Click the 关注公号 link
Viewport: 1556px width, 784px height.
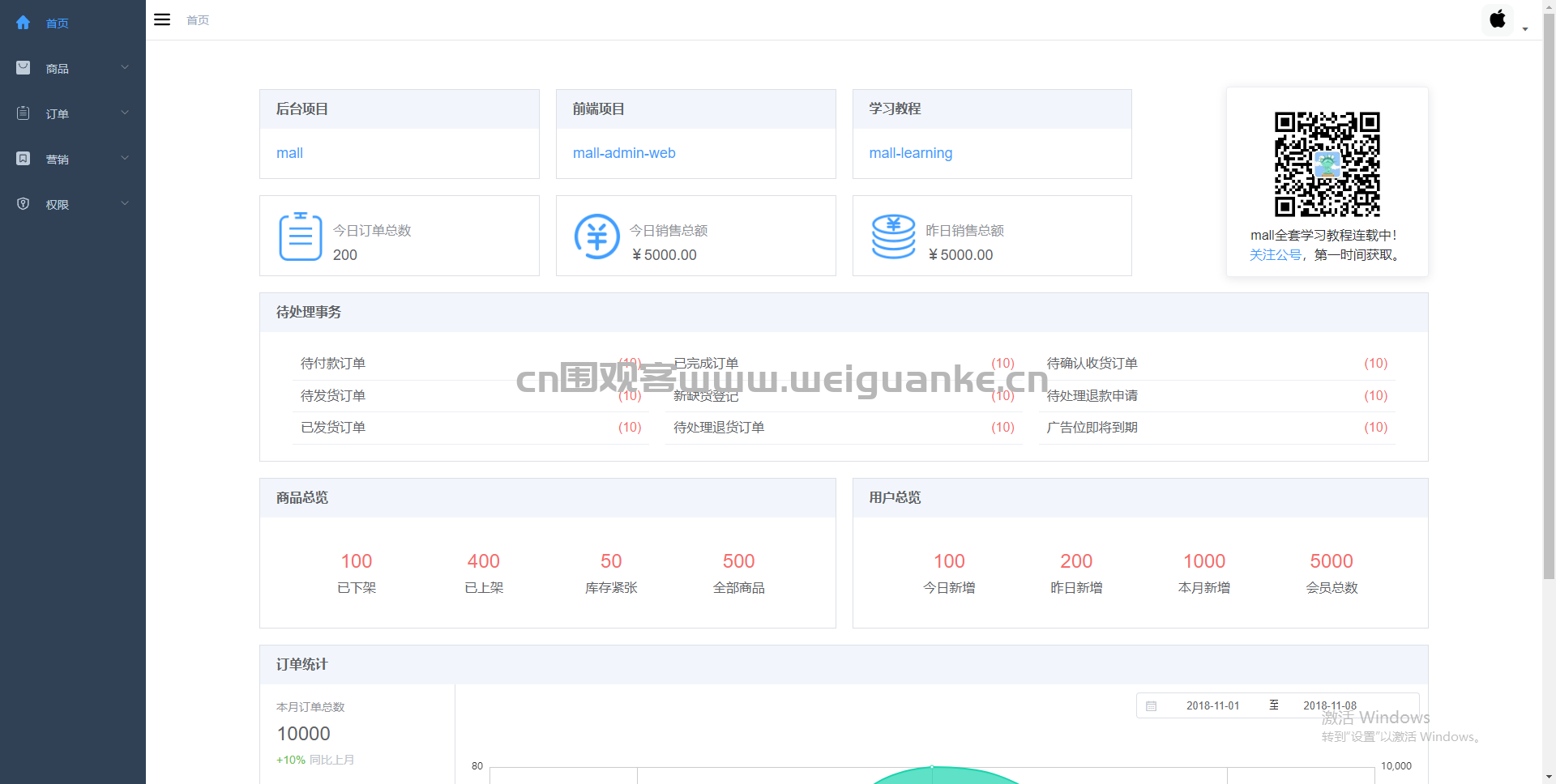tap(1276, 254)
